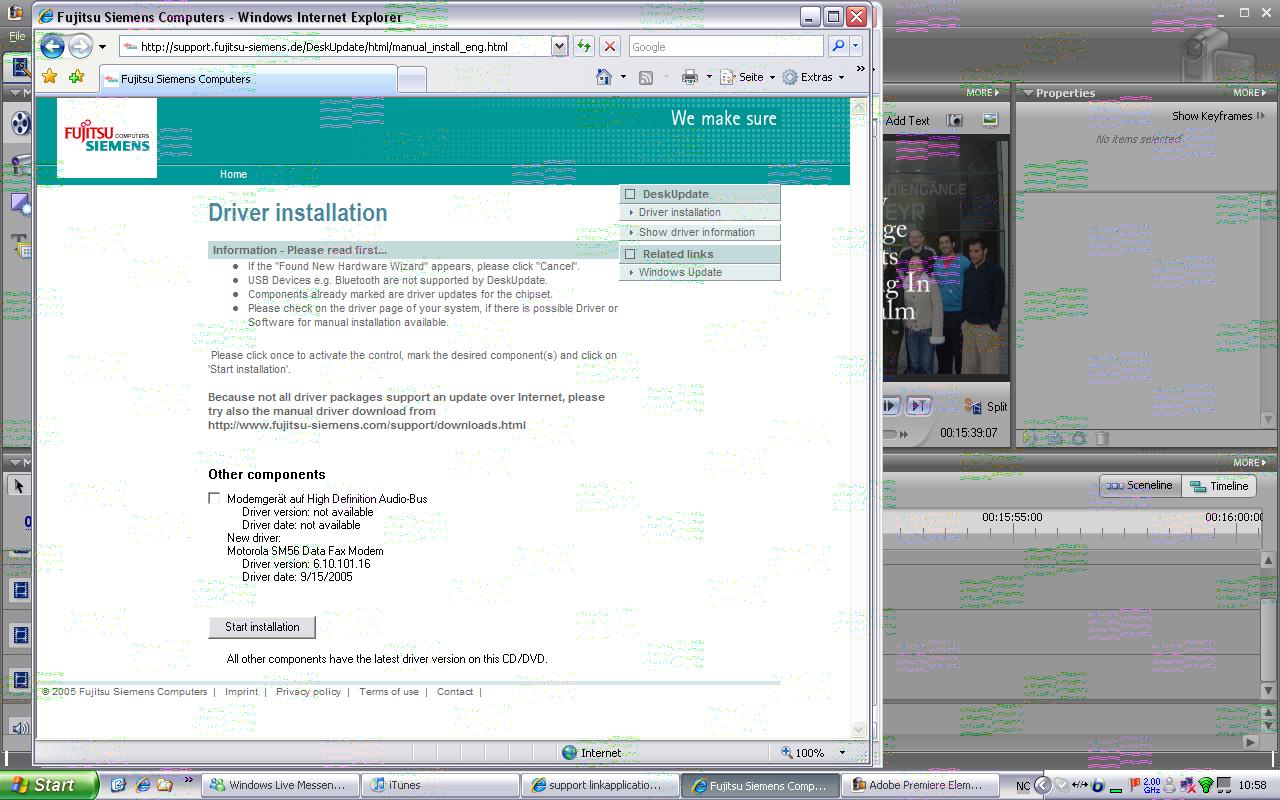This screenshot has width=1280, height=800.
Task: Print the page using the printer icon
Action: (x=689, y=77)
